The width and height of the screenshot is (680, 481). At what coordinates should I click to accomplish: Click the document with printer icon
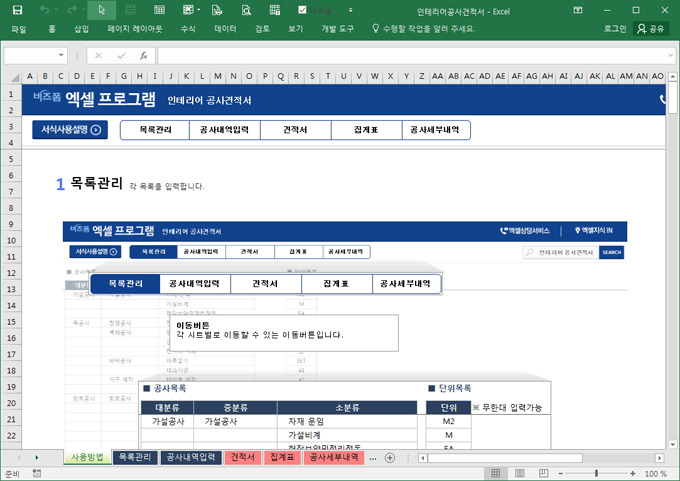[x=217, y=10]
